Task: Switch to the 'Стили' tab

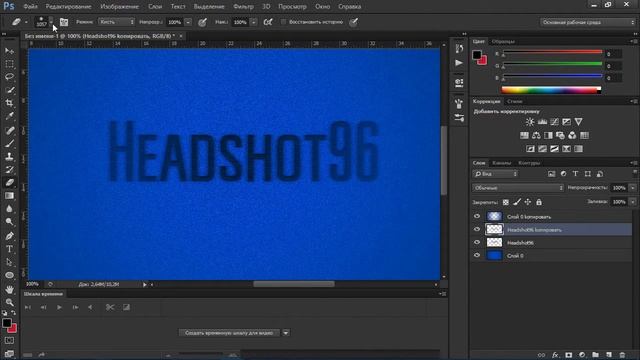Action: (x=515, y=101)
